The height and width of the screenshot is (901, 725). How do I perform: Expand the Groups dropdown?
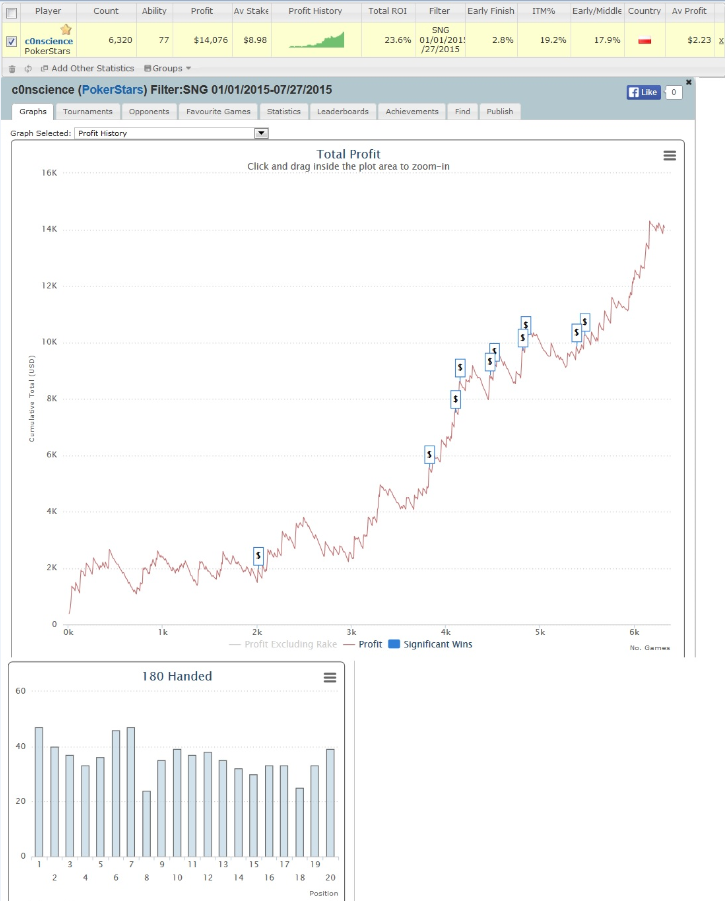pyautogui.click(x=167, y=68)
